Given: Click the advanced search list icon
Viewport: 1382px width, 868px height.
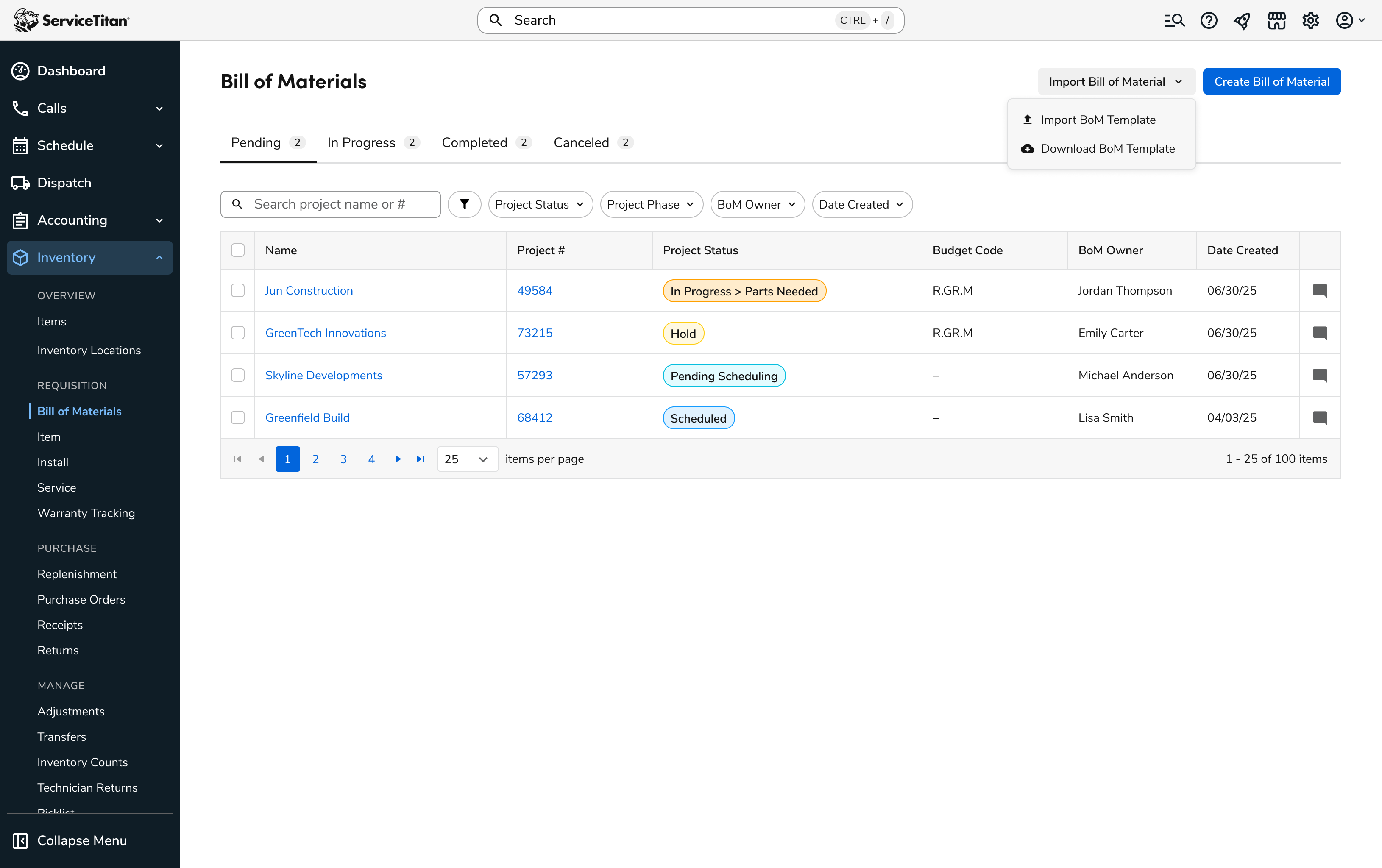Looking at the screenshot, I should click(1174, 21).
